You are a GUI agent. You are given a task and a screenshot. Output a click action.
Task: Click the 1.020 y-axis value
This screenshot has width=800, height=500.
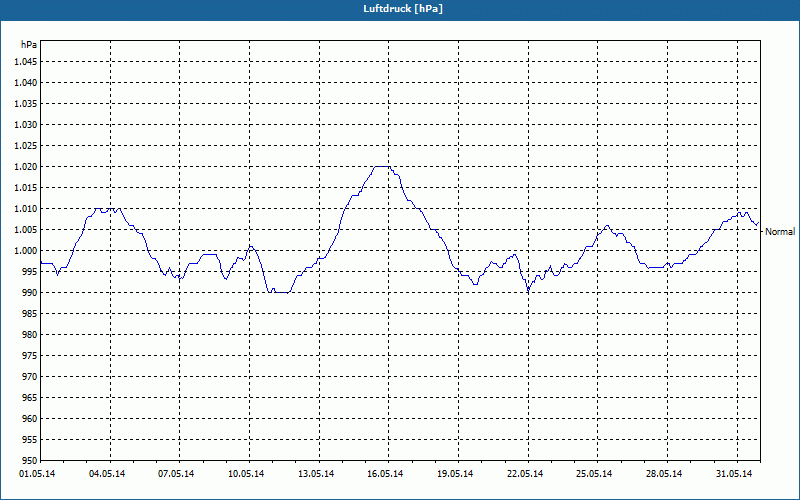26,167
